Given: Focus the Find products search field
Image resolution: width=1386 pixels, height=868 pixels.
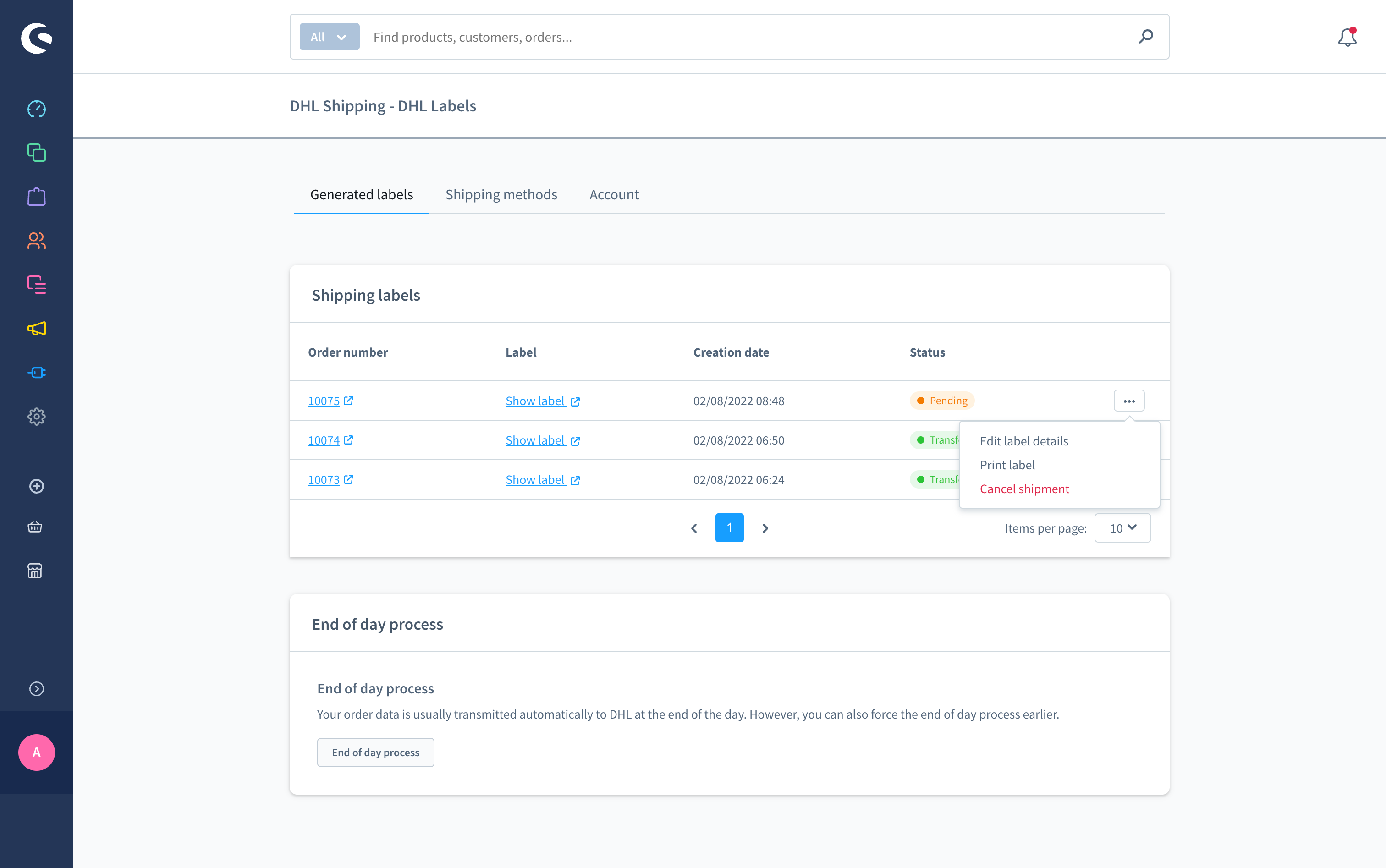Looking at the screenshot, I should click(747, 37).
